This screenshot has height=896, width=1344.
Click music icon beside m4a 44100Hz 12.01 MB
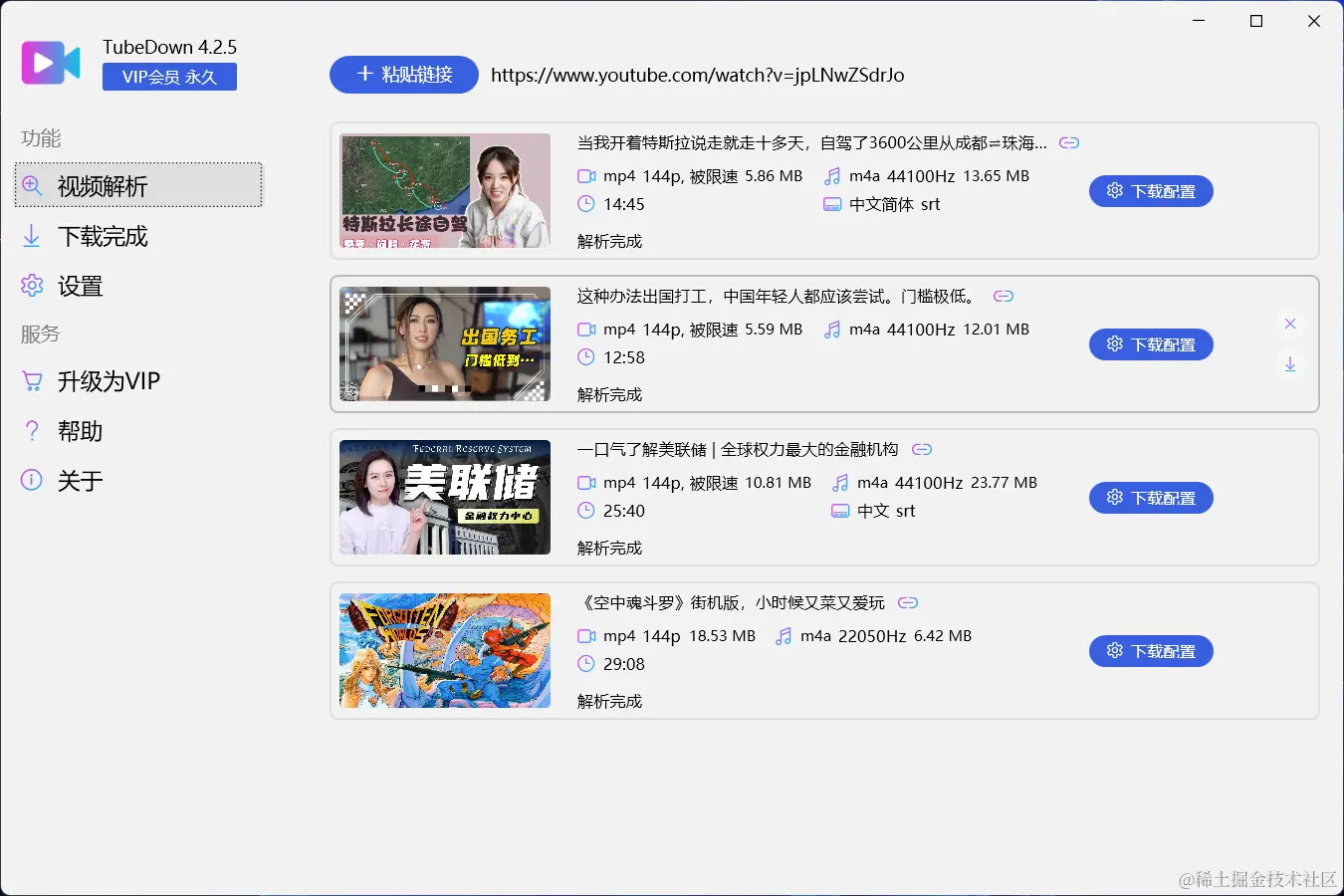coord(832,330)
